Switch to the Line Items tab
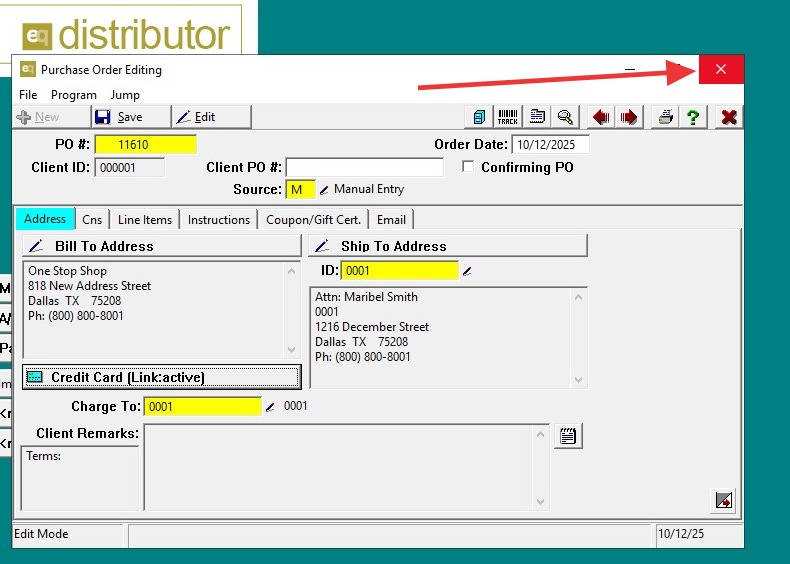790x564 pixels. pos(145,220)
